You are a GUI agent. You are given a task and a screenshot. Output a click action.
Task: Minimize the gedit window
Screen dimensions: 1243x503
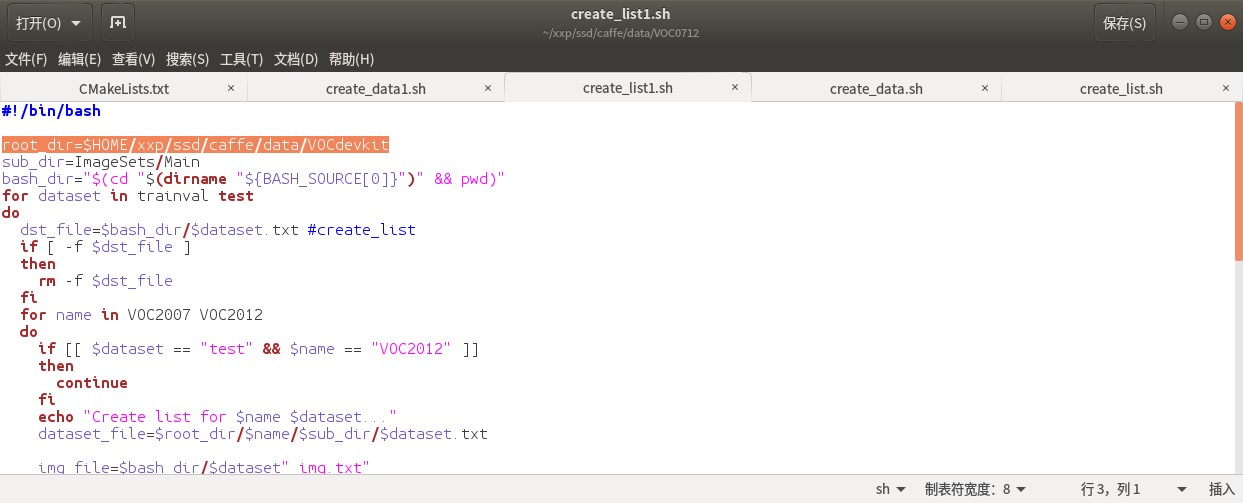coord(1181,22)
